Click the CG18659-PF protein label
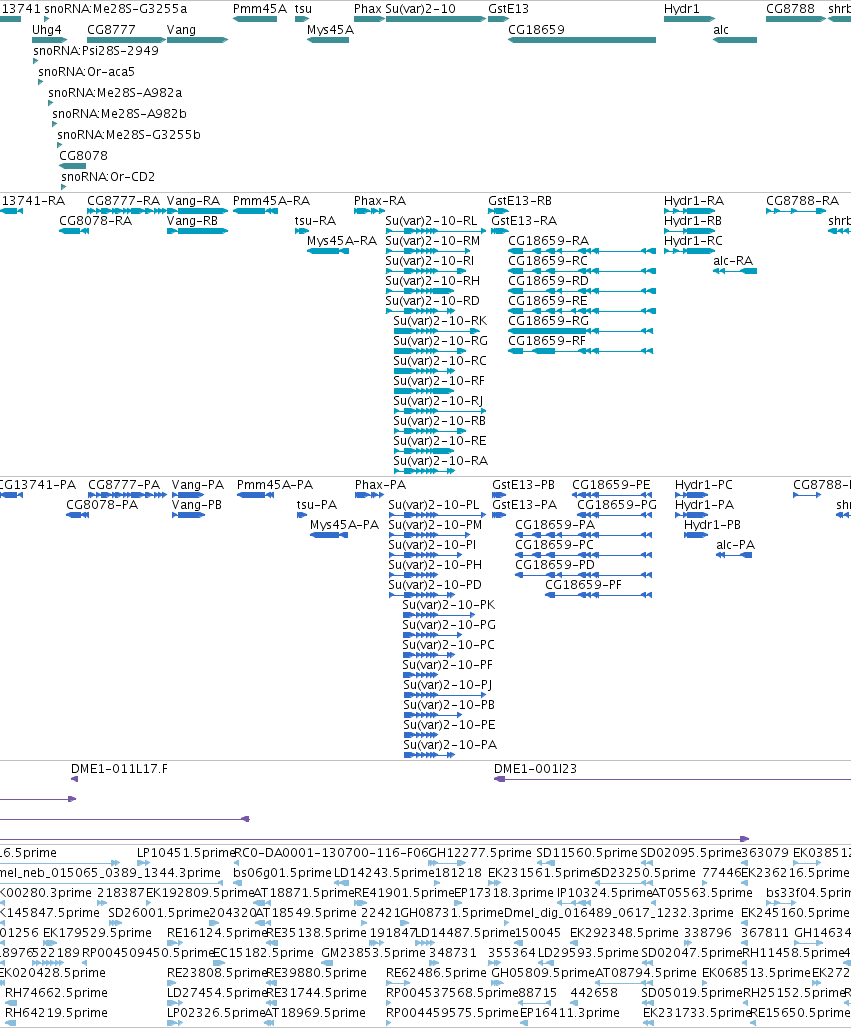 coord(584,584)
